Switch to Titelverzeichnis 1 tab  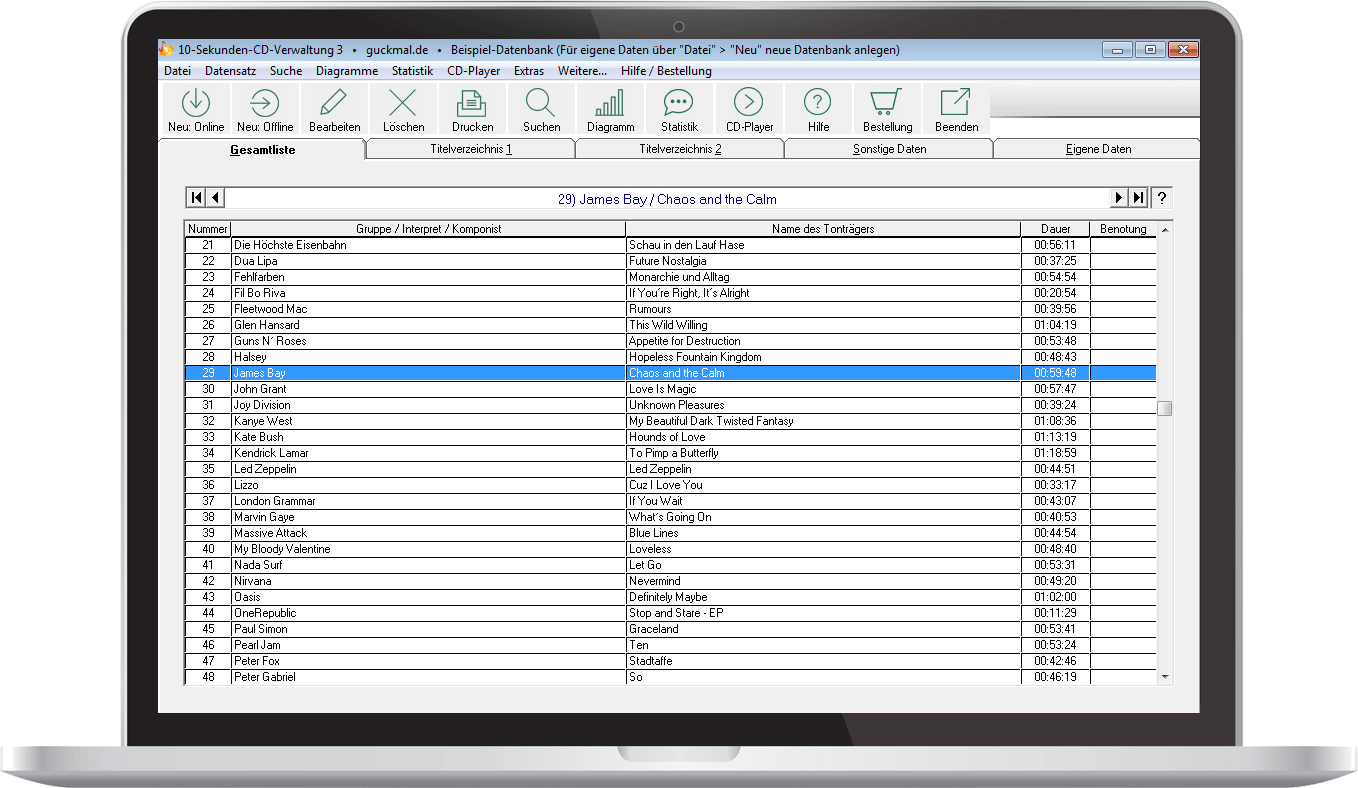click(x=470, y=149)
